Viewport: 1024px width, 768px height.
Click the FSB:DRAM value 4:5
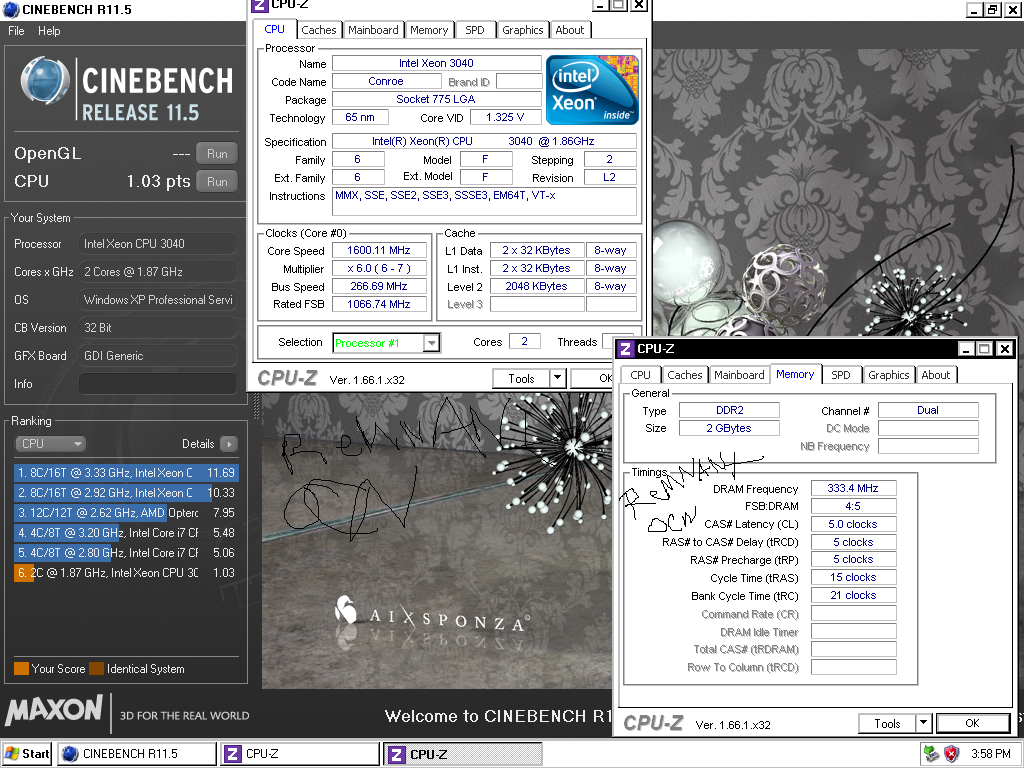[853, 506]
